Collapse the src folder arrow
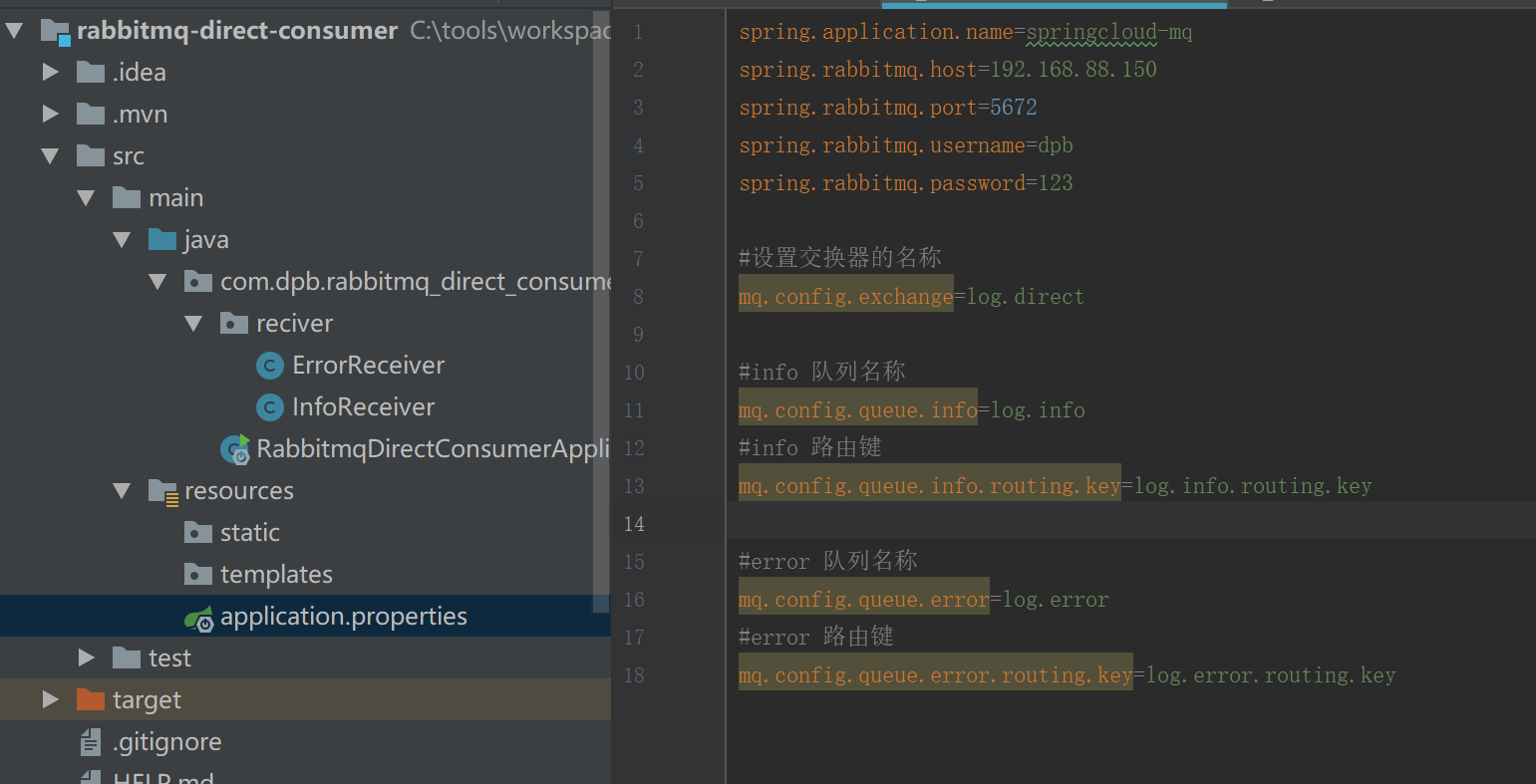The height and width of the screenshot is (784, 1536). click(50, 156)
